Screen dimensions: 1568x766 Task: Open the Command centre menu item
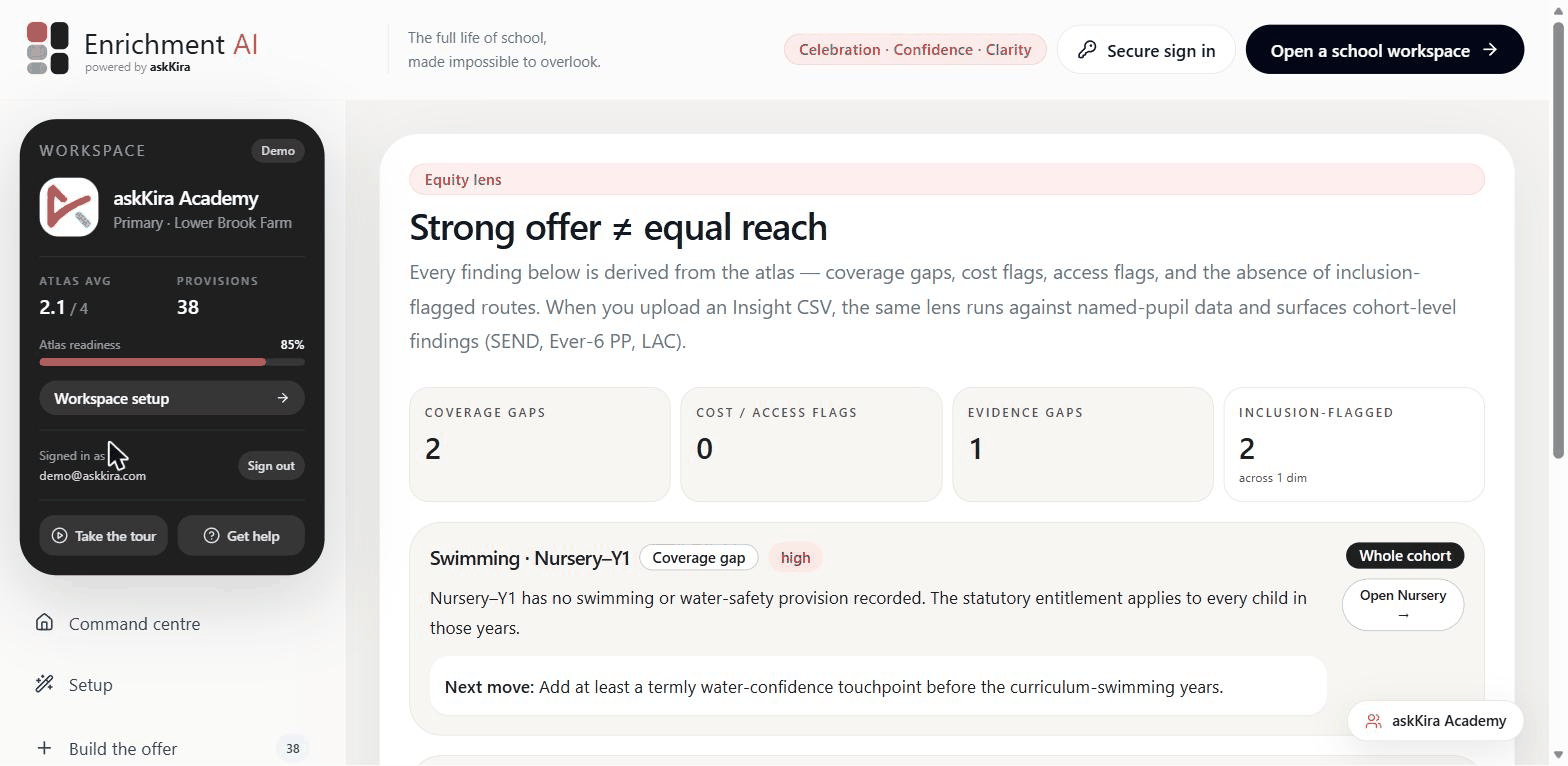click(x=172, y=624)
